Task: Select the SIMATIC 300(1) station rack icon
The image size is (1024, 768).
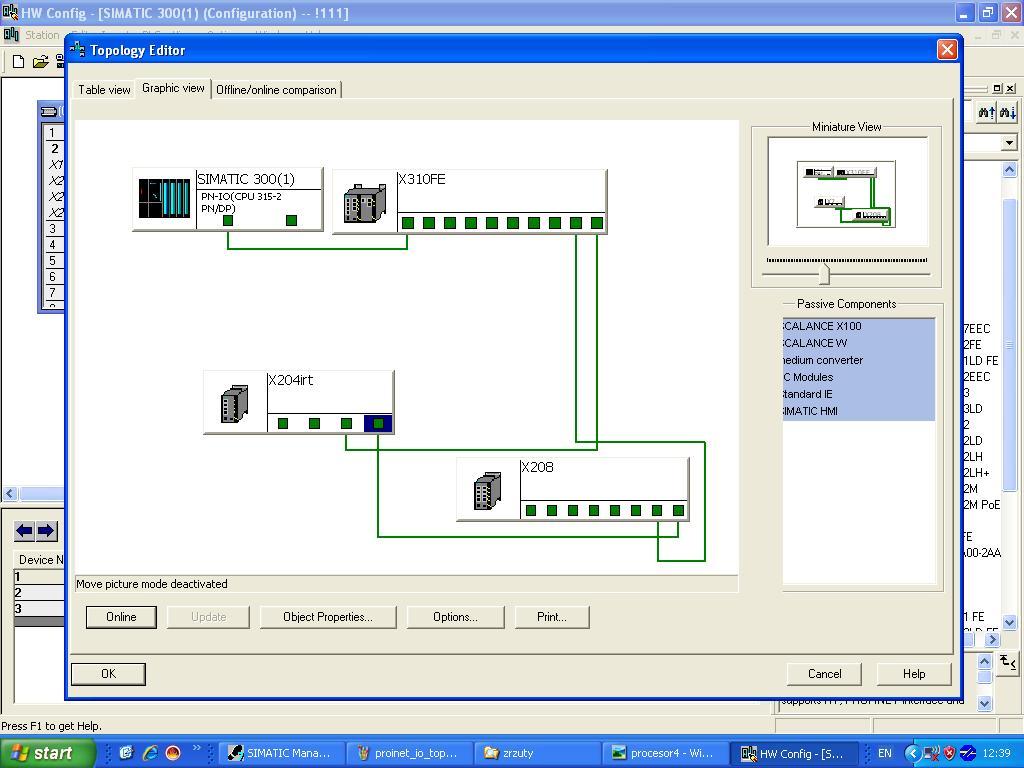Action: coord(164,198)
